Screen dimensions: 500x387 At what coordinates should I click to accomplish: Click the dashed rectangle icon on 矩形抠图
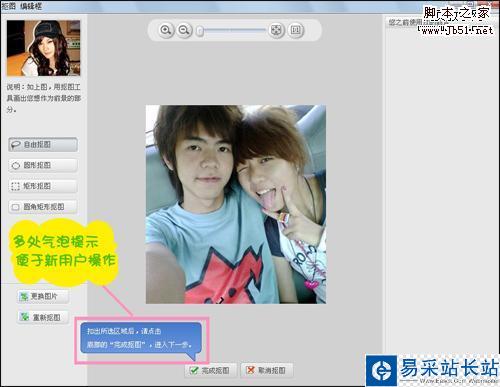click(15, 186)
